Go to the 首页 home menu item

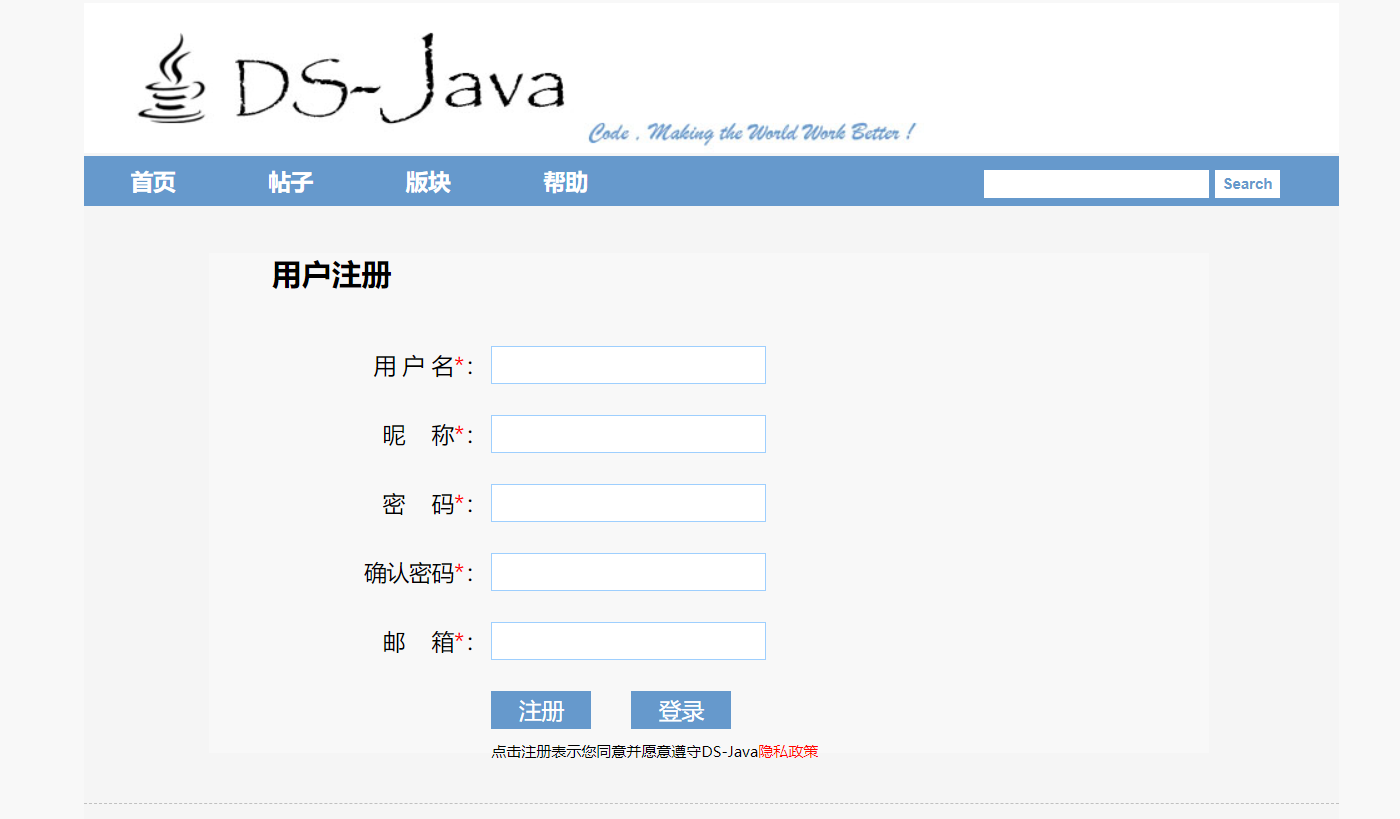point(153,182)
